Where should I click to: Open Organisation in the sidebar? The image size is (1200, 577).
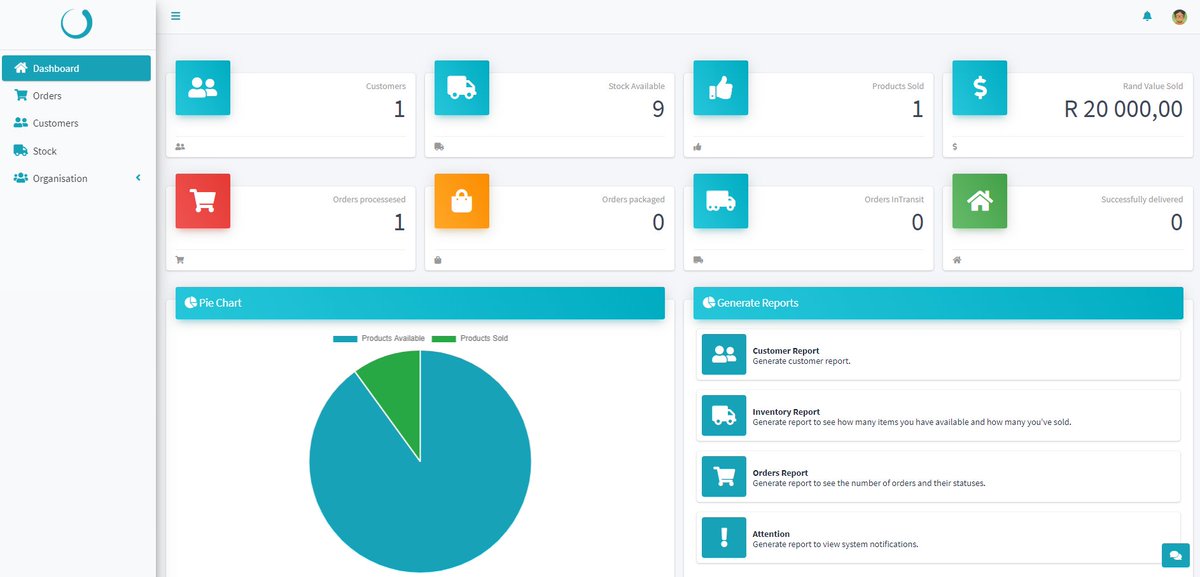click(x=76, y=178)
